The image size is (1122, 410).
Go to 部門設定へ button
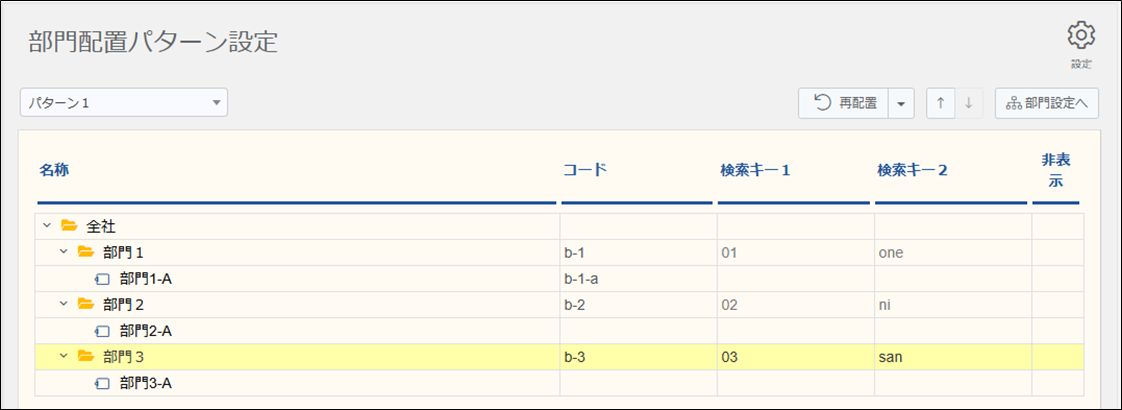point(1047,103)
